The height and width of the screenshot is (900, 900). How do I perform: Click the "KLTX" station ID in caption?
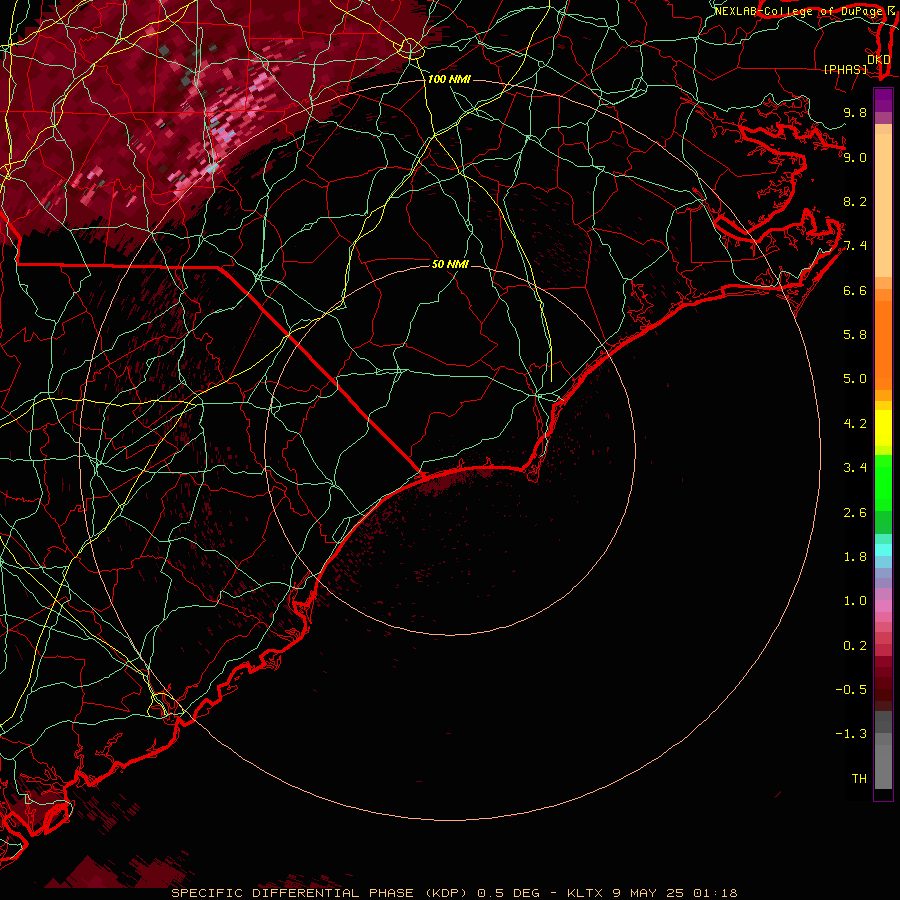point(584,893)
